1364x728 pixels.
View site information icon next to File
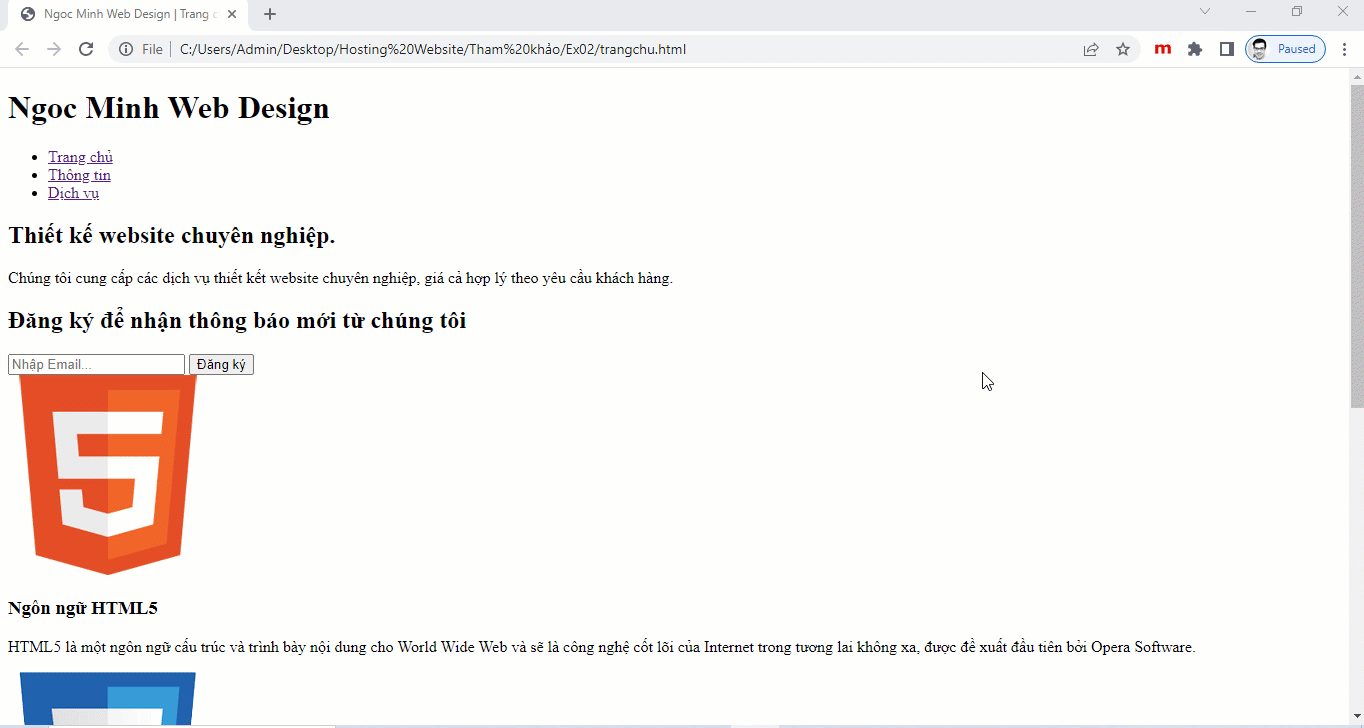coord(126,49)
